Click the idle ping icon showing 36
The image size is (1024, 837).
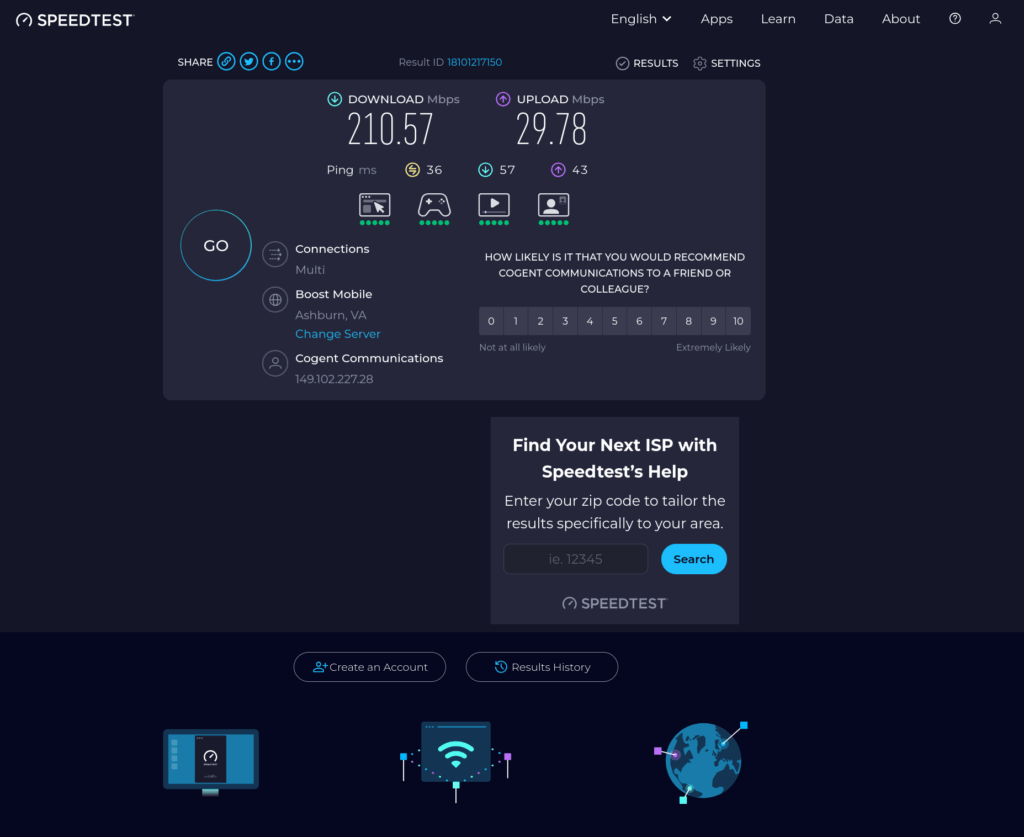tap(412, 170)
